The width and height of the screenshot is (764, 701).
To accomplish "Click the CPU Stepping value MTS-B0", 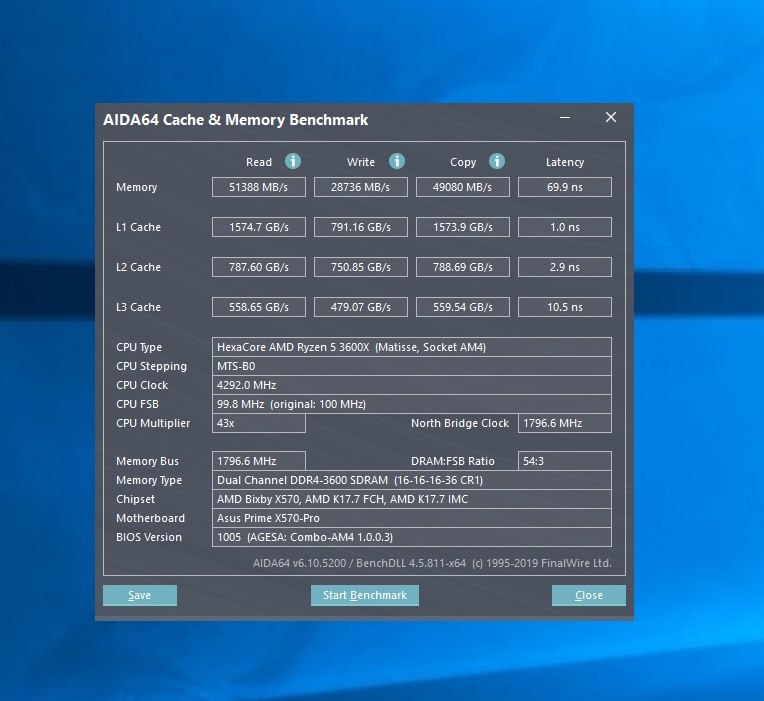I will point(412,366).
